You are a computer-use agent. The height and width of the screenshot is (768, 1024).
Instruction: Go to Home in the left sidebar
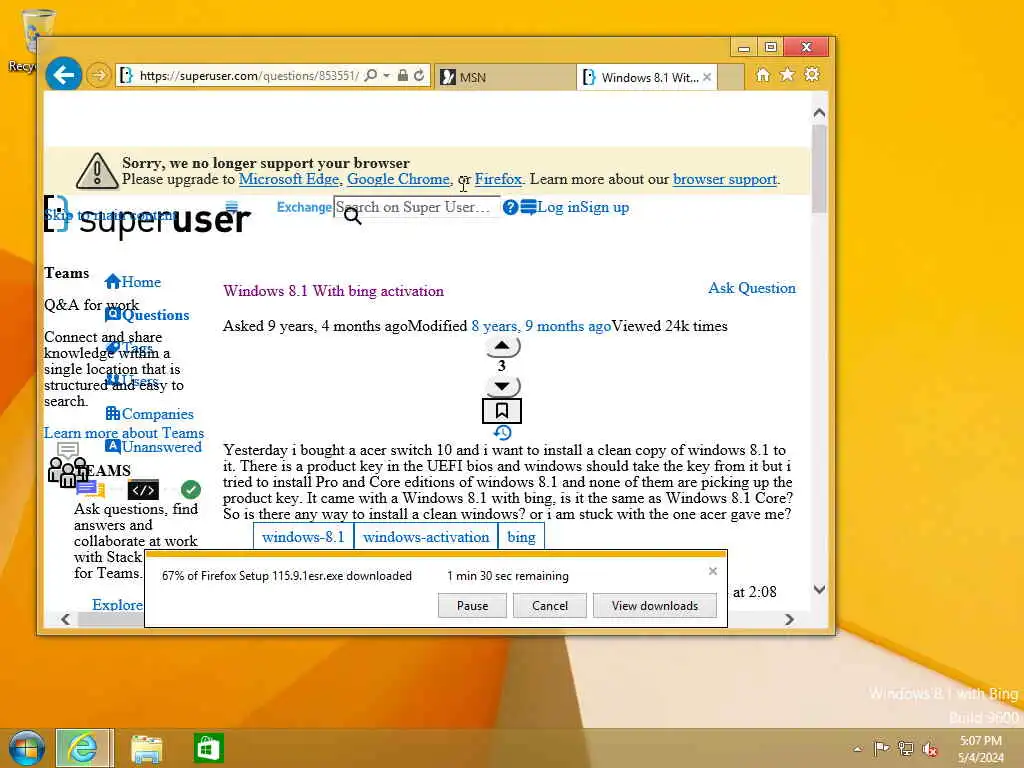[133, 281]
